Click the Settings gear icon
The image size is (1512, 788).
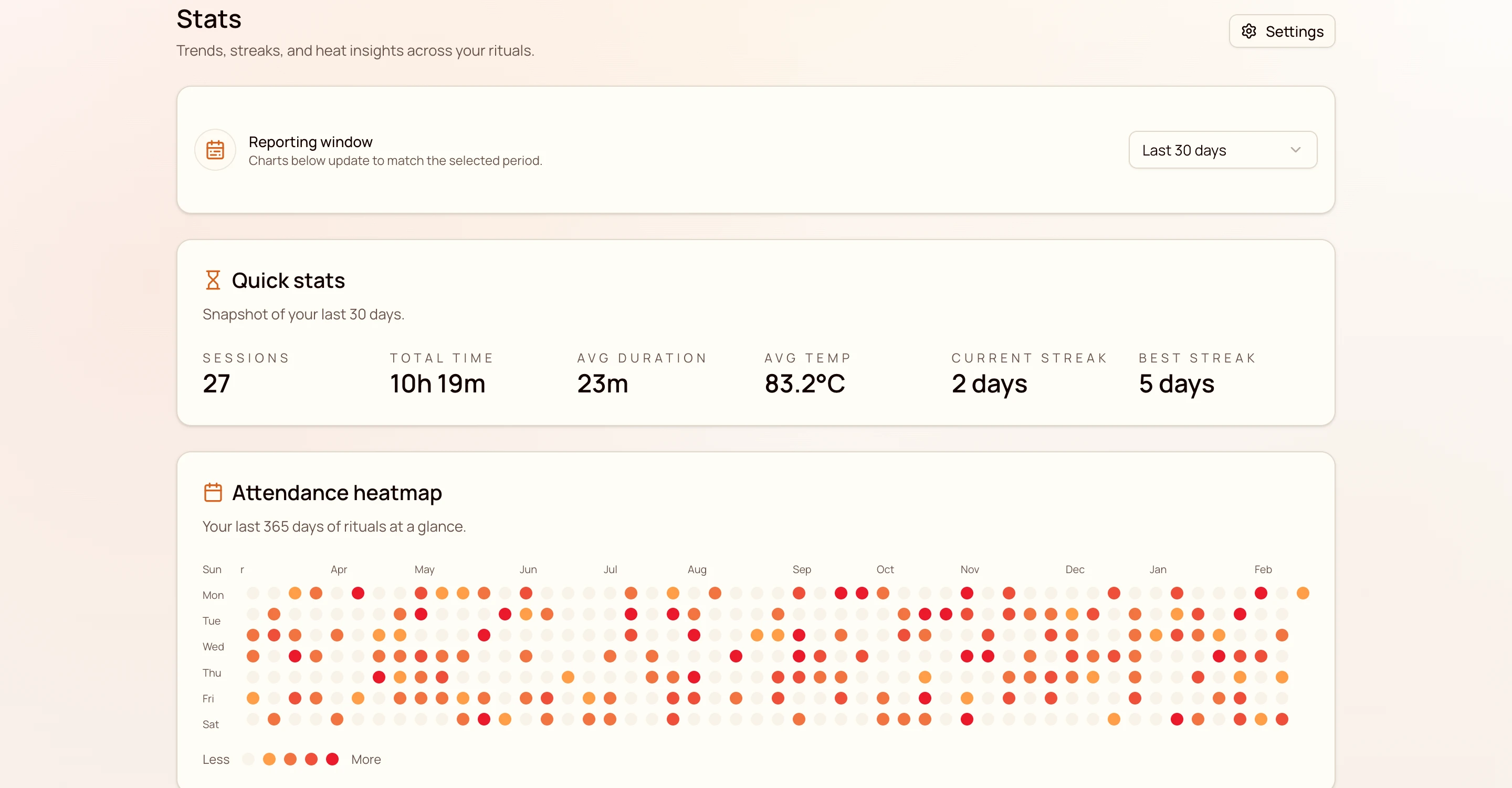pos(1248,31)
